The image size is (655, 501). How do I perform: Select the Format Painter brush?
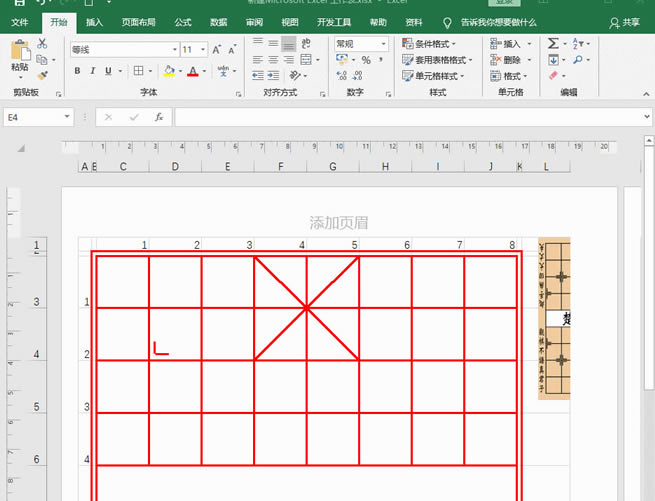[x=42, y=74]
